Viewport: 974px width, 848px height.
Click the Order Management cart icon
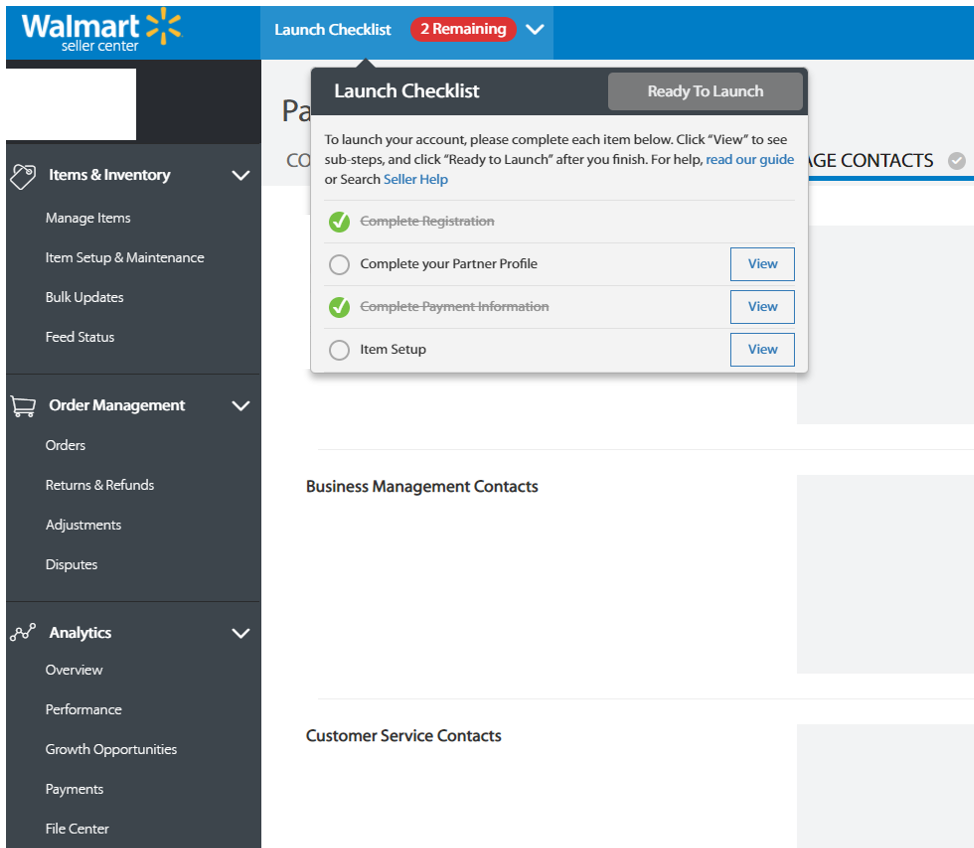tap(23, 406)
